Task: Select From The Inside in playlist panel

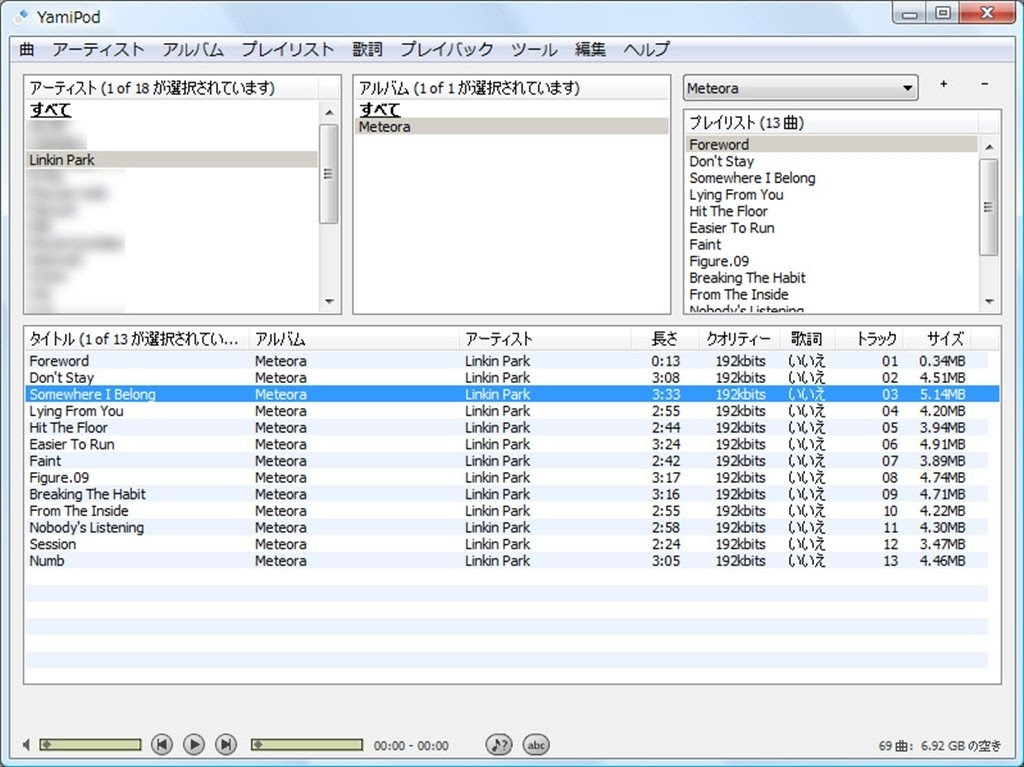Action: [x=831, y=295]
